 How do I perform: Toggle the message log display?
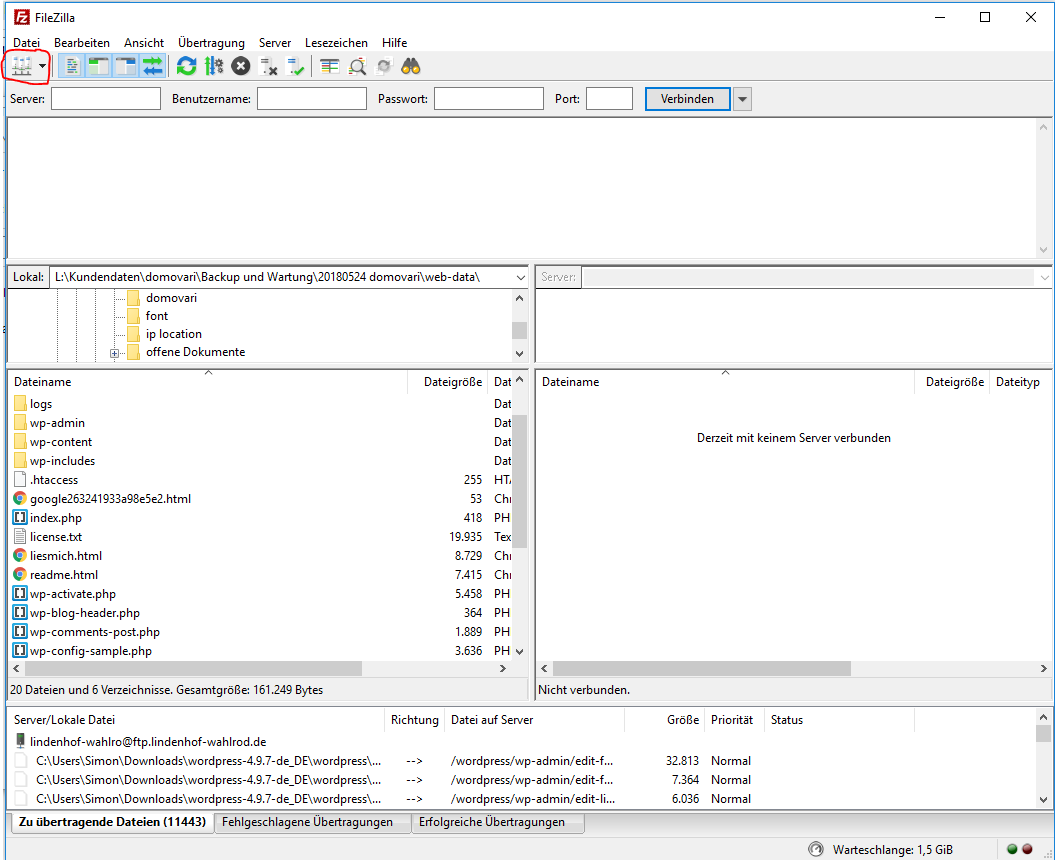tap(71, 66)
